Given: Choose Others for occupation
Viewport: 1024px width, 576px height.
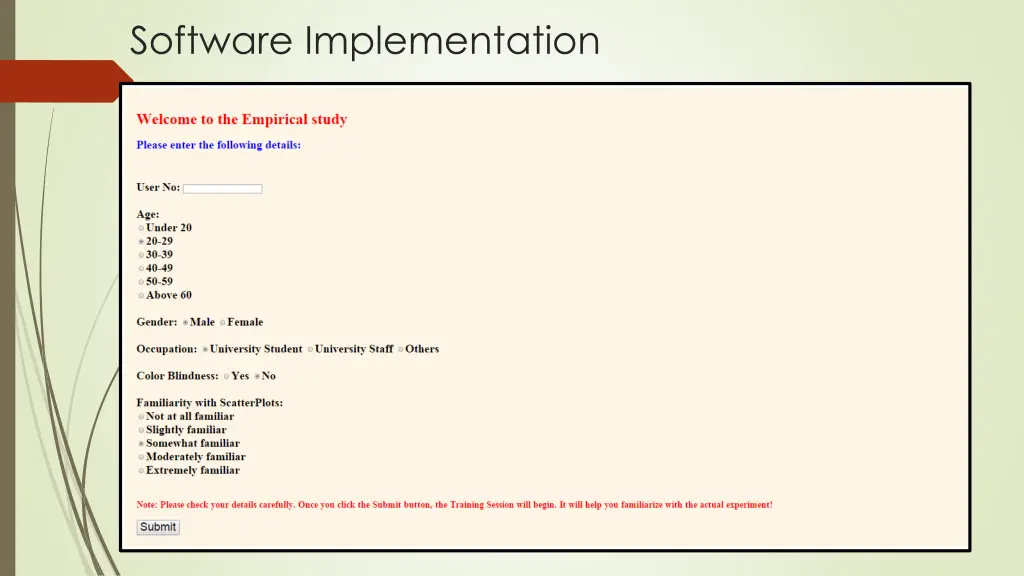Looking at the screenshot, I should coord(399,349).
